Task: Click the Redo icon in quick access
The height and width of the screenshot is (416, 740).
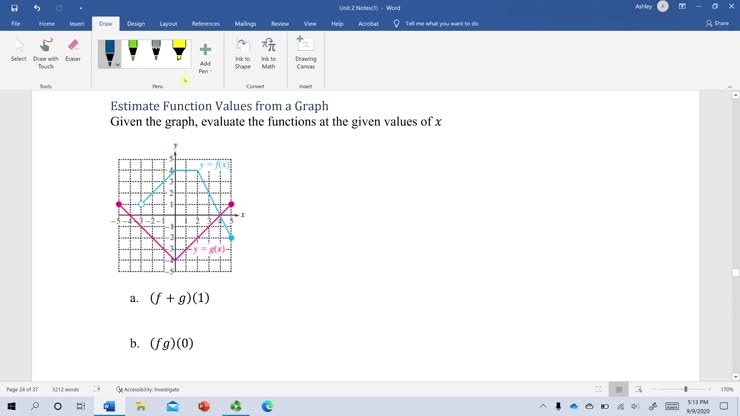Action: coord(59,8)
